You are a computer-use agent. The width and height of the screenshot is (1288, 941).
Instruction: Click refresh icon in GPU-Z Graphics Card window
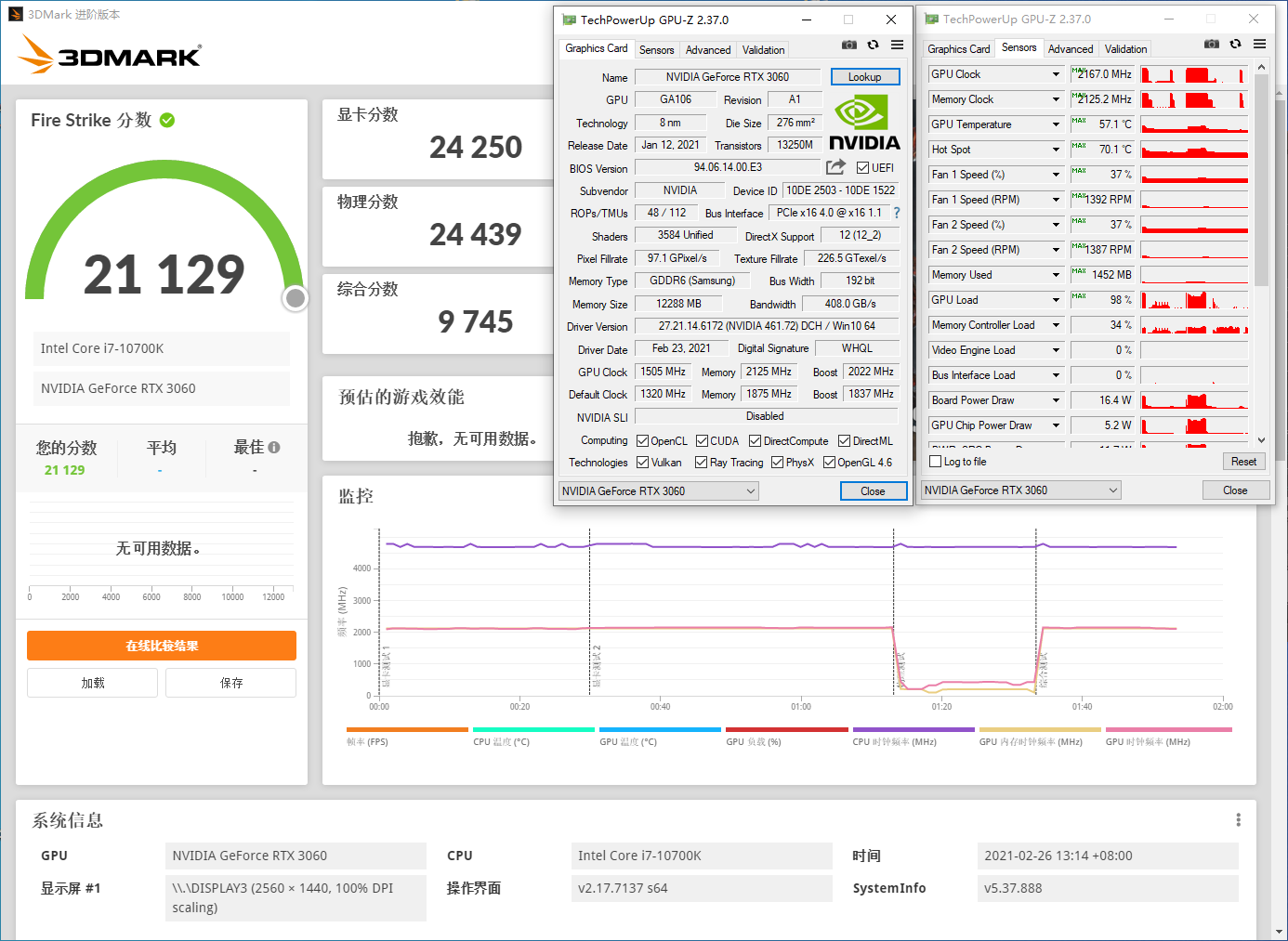coord(873,45)
